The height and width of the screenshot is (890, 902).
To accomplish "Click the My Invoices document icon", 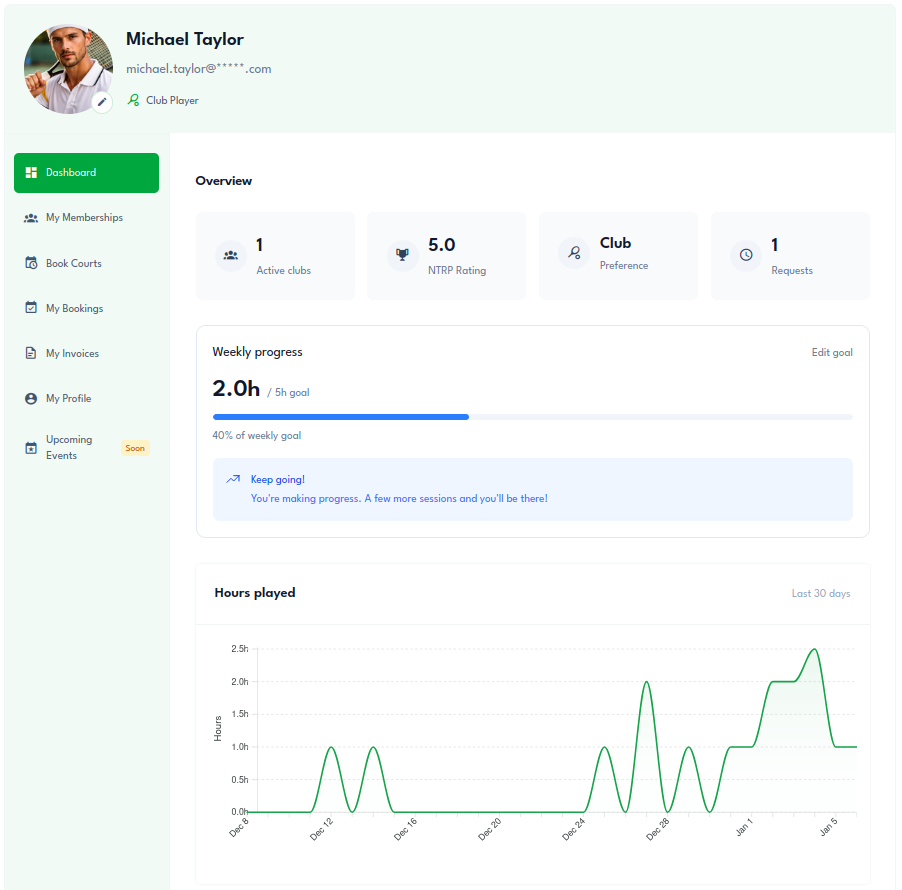I will pyautogui.click(x=31, y=354).
